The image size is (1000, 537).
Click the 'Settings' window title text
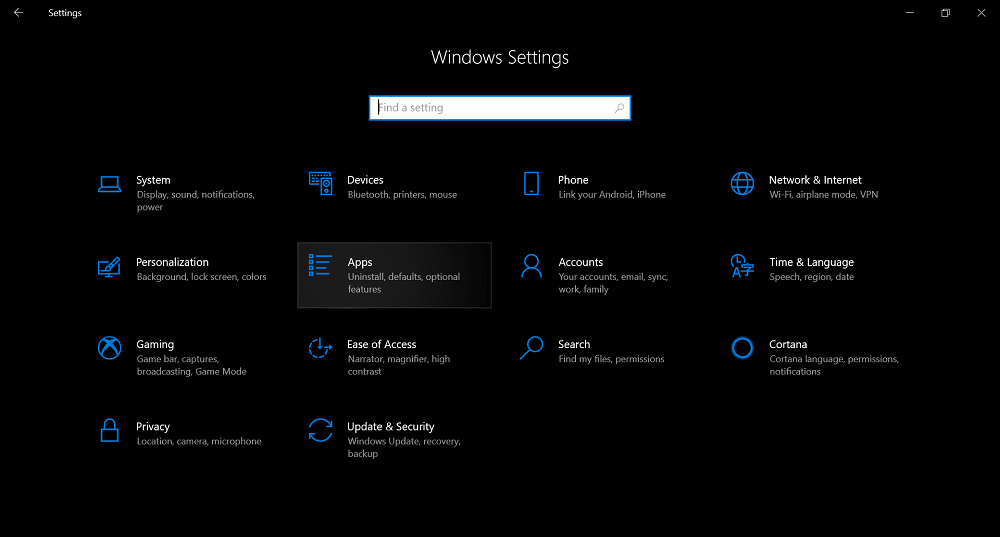[65, 13]
